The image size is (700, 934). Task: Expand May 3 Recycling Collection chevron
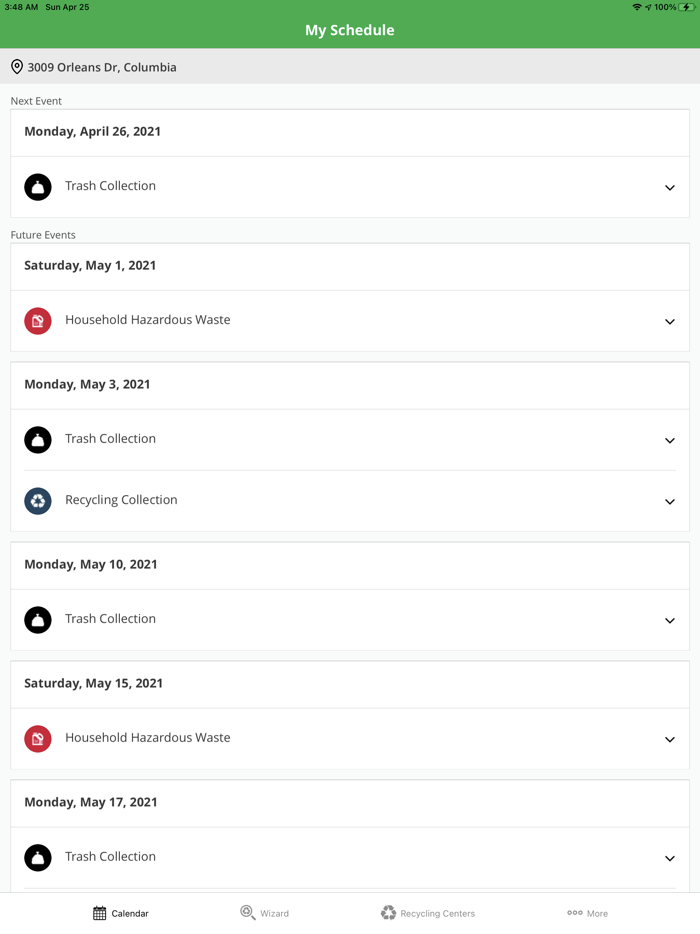coord(669,501)
